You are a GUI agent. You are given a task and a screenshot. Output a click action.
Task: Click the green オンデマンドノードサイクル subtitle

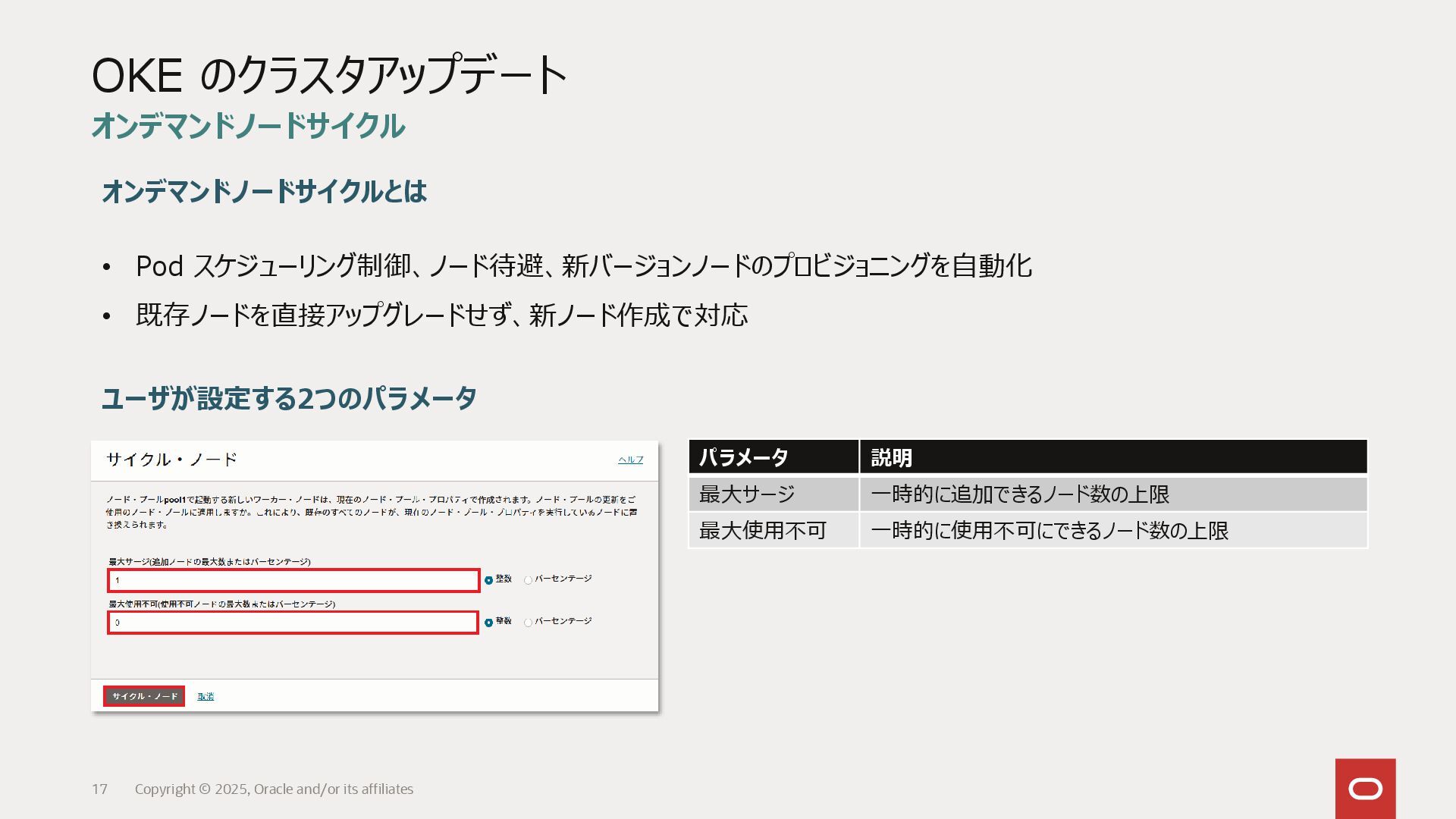click(248, 126)
